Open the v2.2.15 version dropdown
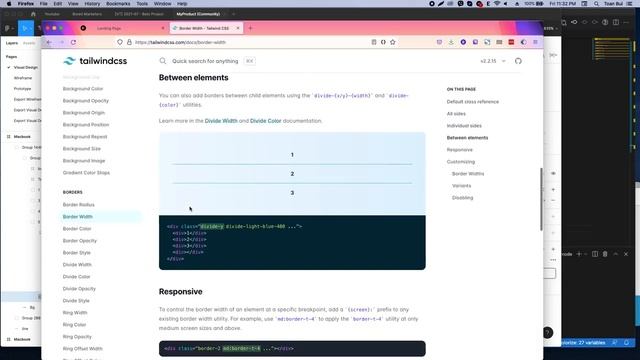The width and height of the screenshot is (640, 360). (493, 61)
